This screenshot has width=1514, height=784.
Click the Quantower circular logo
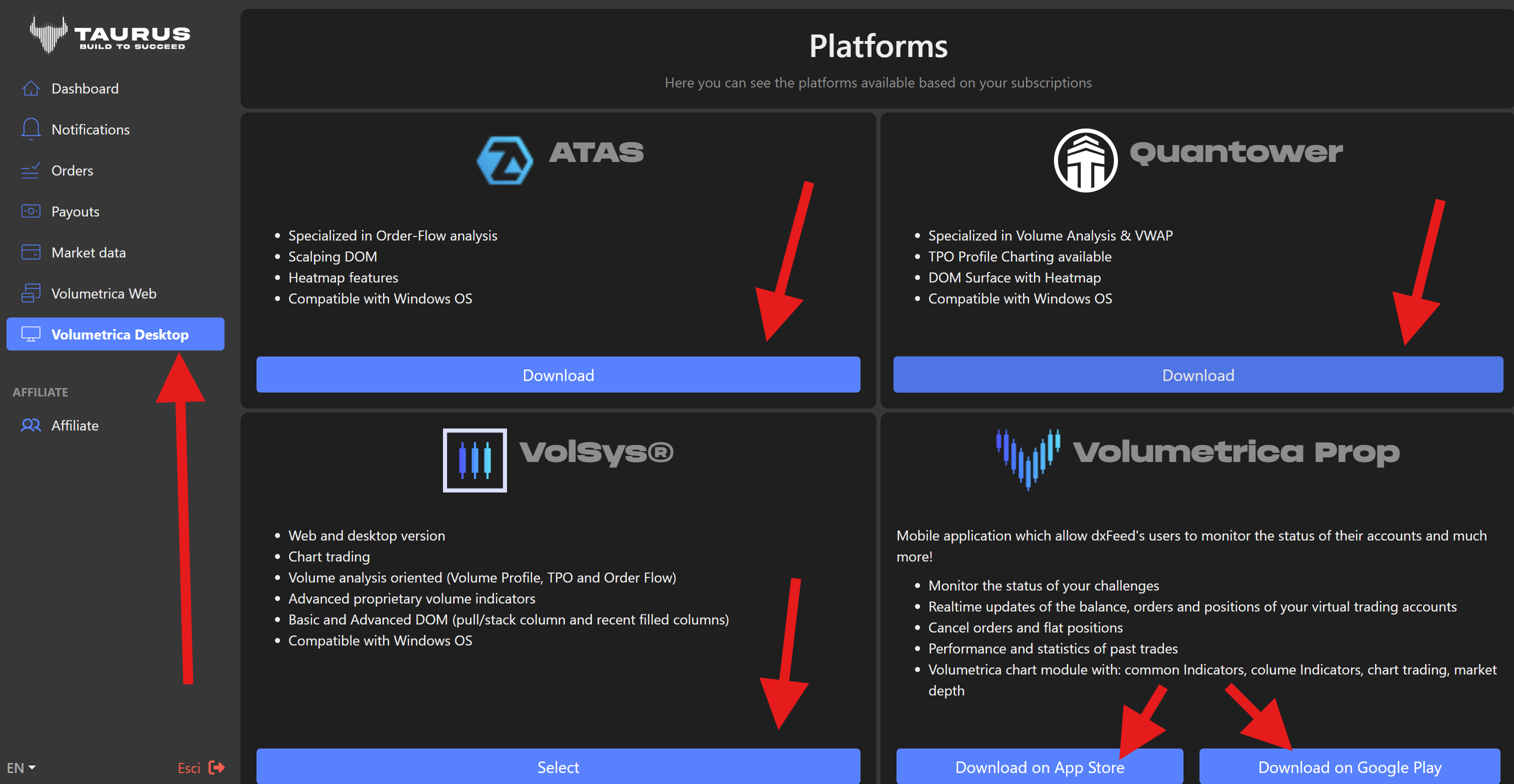pos(1085,160)
